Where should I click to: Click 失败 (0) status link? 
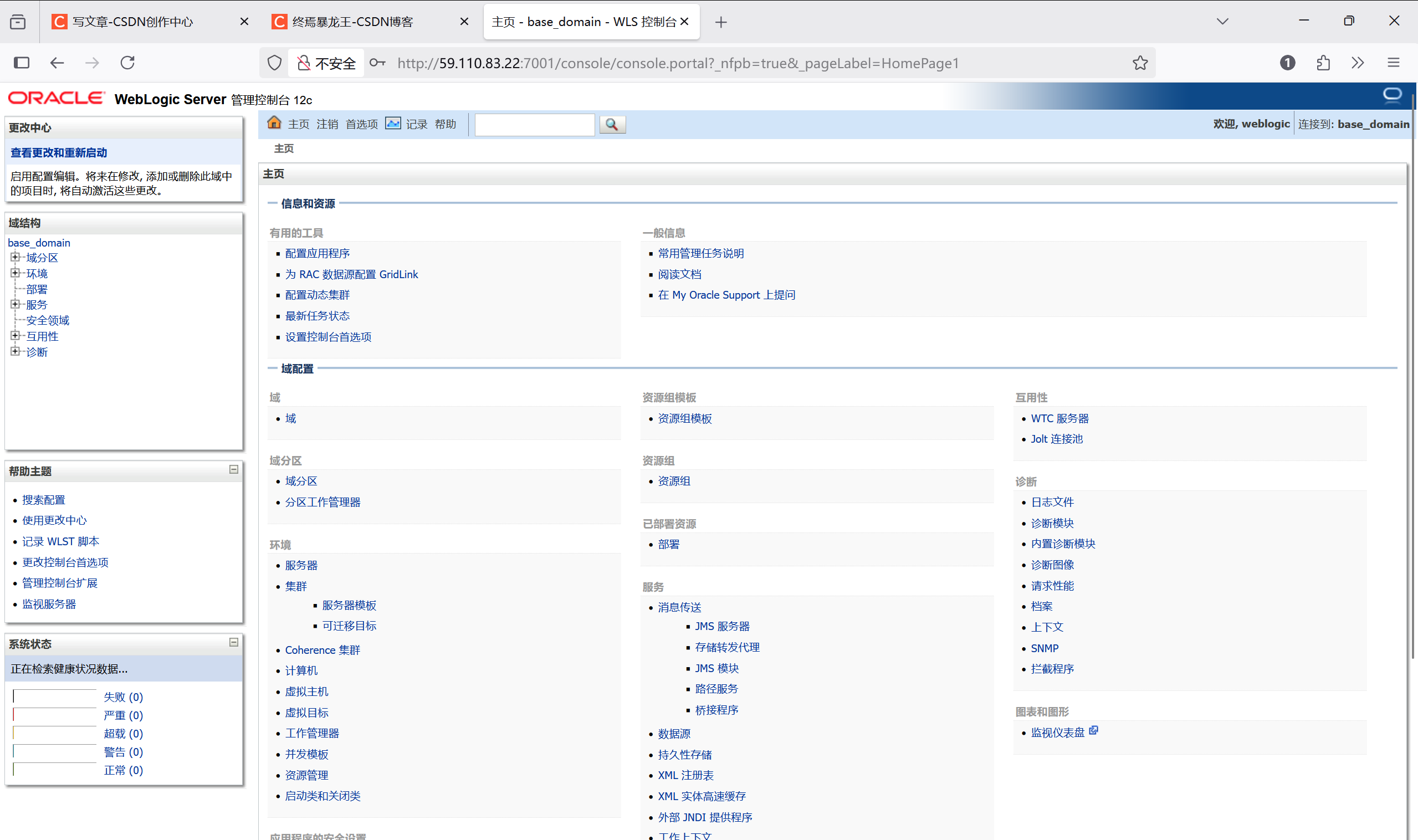[x=124, y=698]
